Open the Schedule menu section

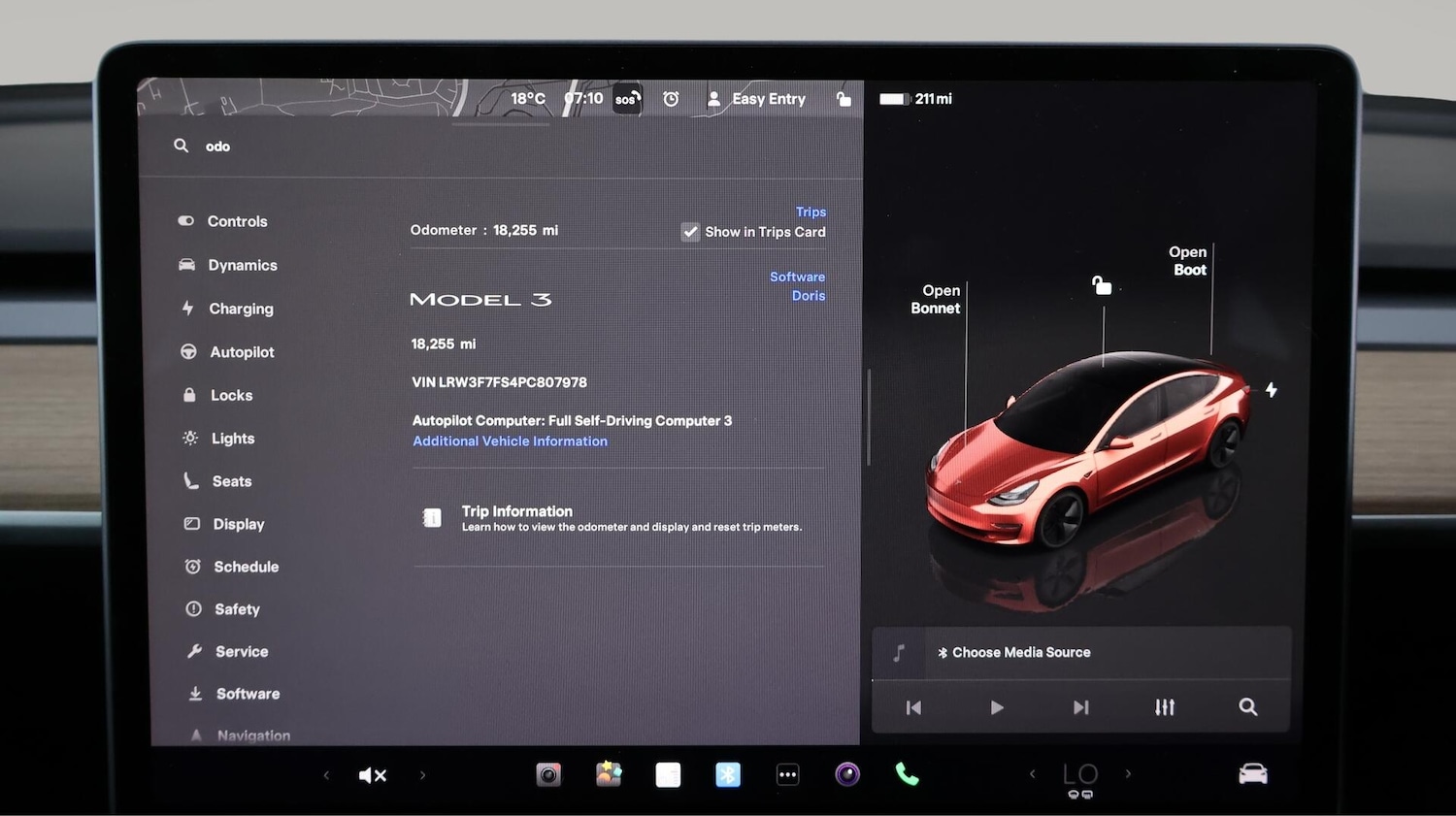(232, 567)
